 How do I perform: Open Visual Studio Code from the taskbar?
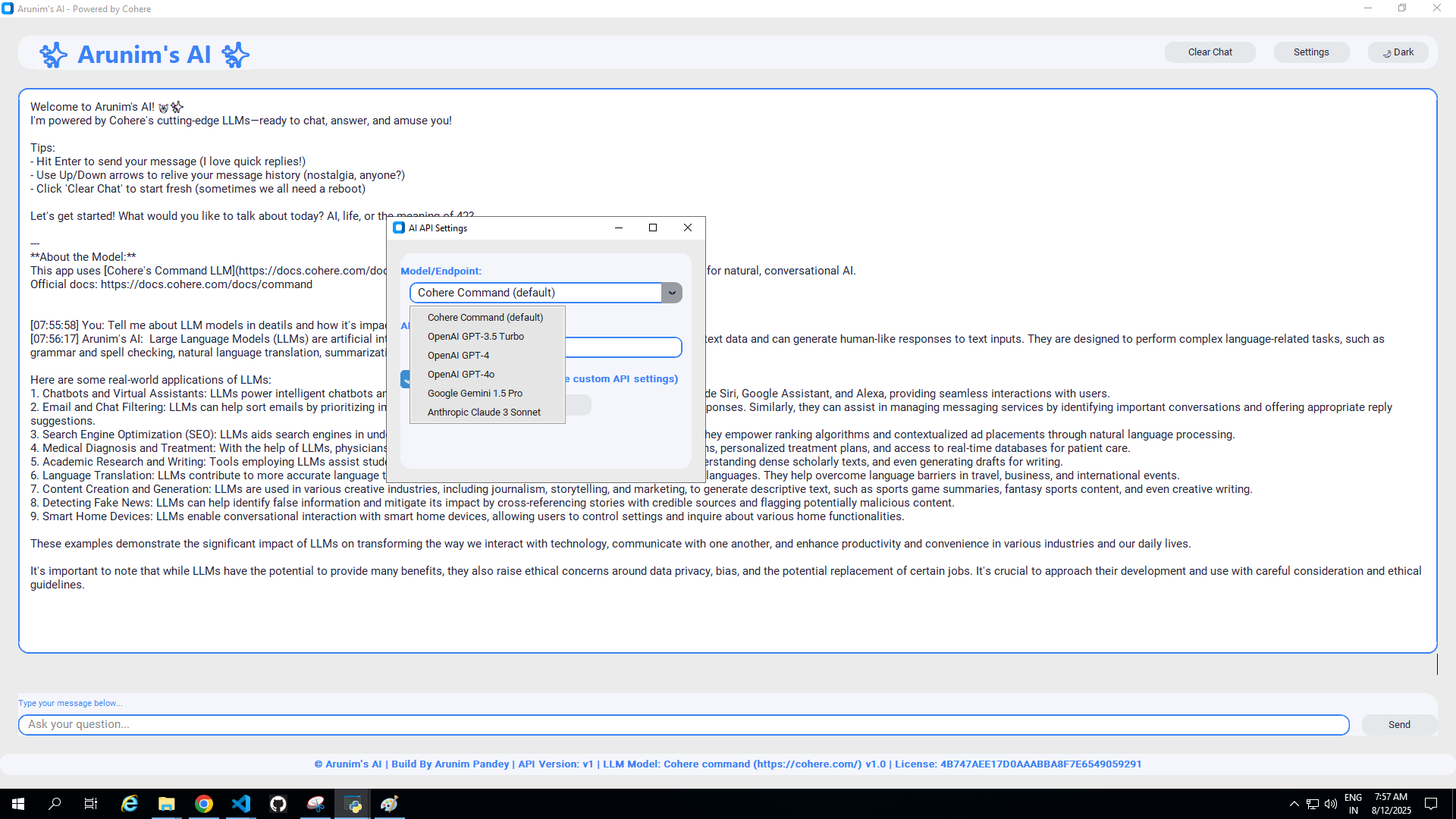tap(241, 803)
